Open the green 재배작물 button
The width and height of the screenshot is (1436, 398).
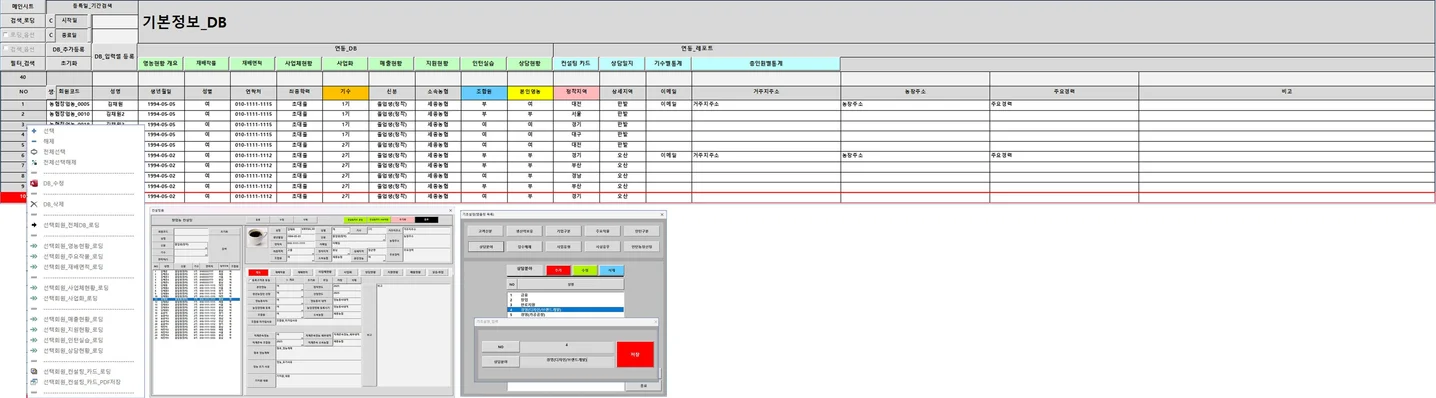[207, 63]
